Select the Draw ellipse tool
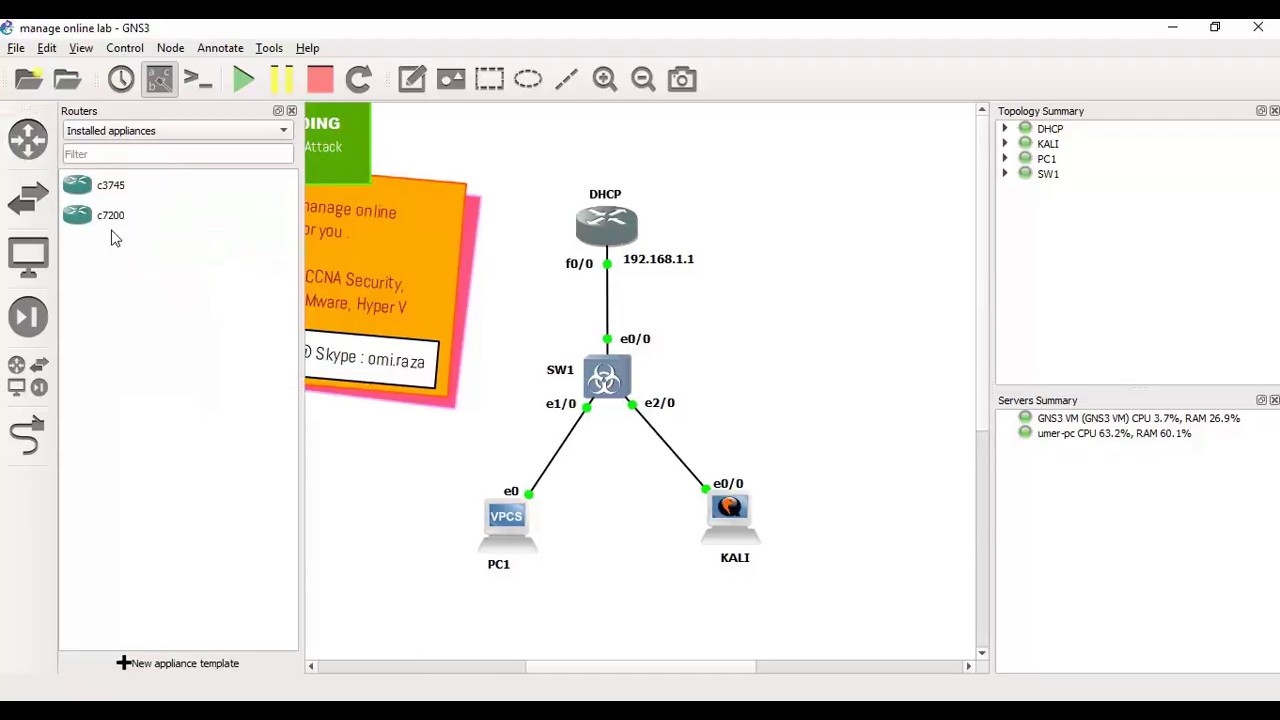This screenshot has height=720, width=1280. click(528, 79)
